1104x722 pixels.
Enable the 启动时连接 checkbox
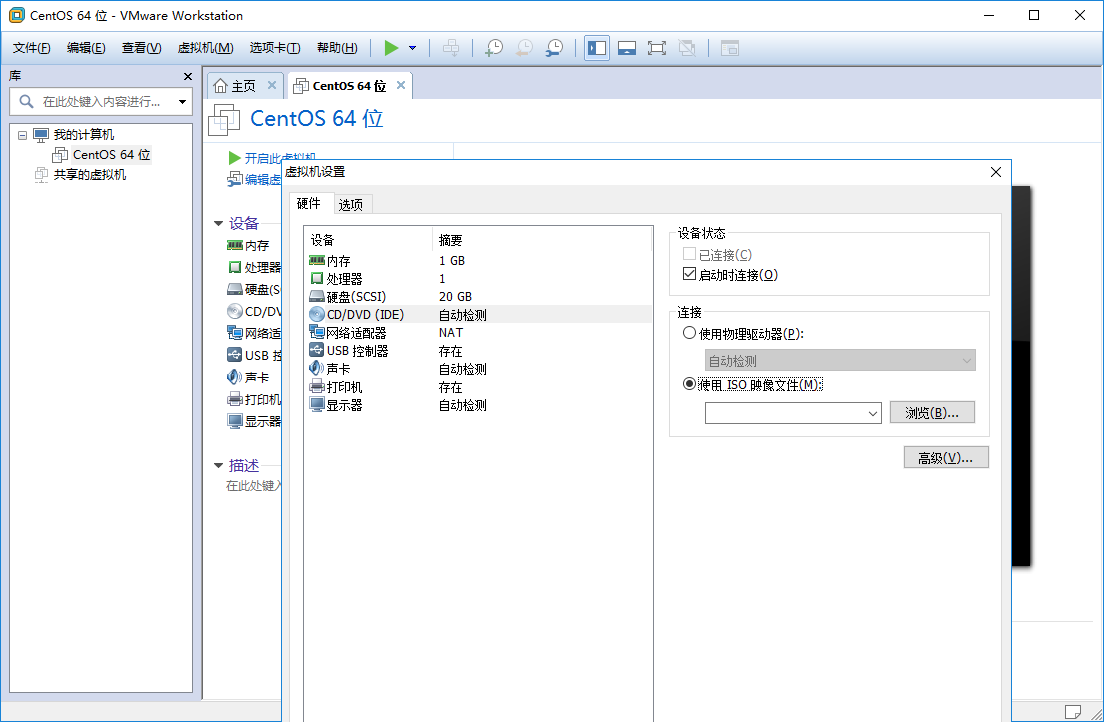[x=688, y=275]
